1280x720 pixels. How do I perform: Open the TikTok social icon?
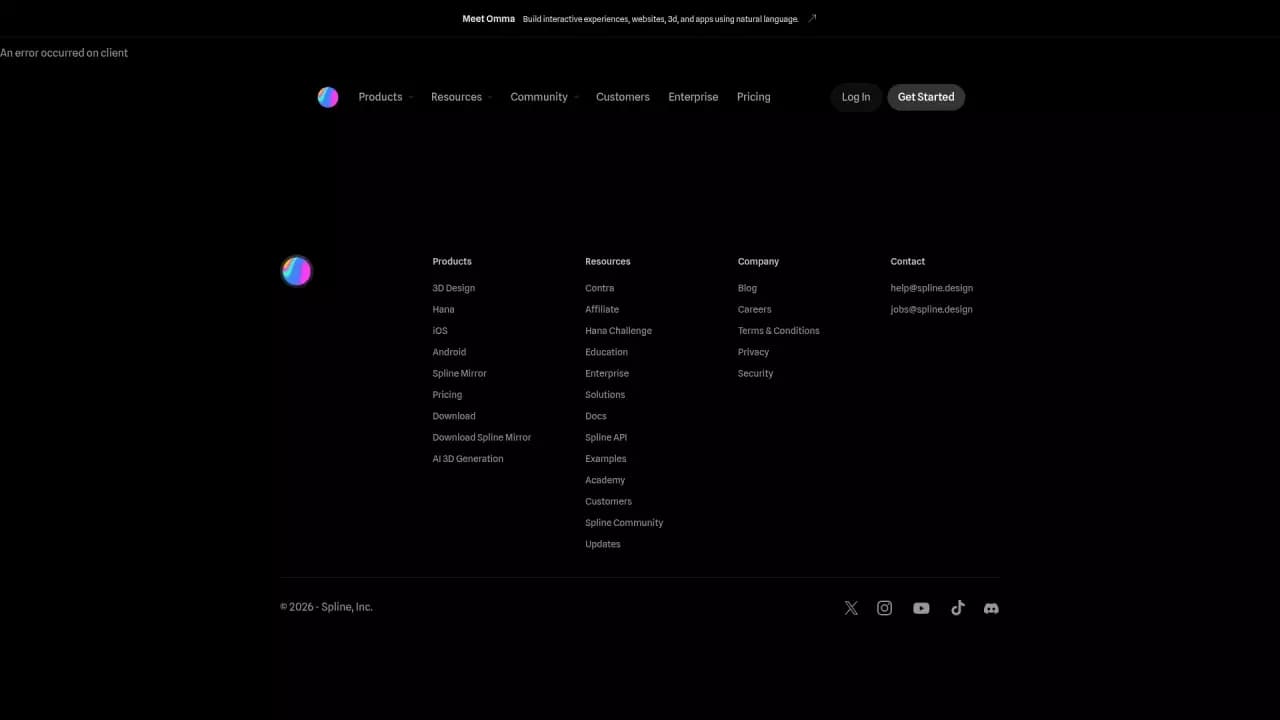coord(957,608)
